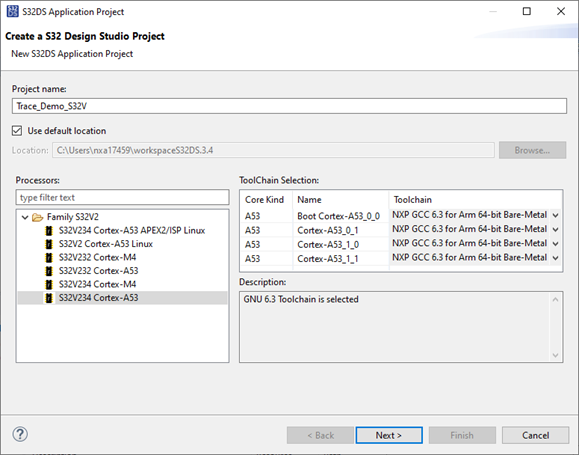The image size is (579, 455).
Task: Click the S32DS application icon in title bar
Action: pos(12,11)
